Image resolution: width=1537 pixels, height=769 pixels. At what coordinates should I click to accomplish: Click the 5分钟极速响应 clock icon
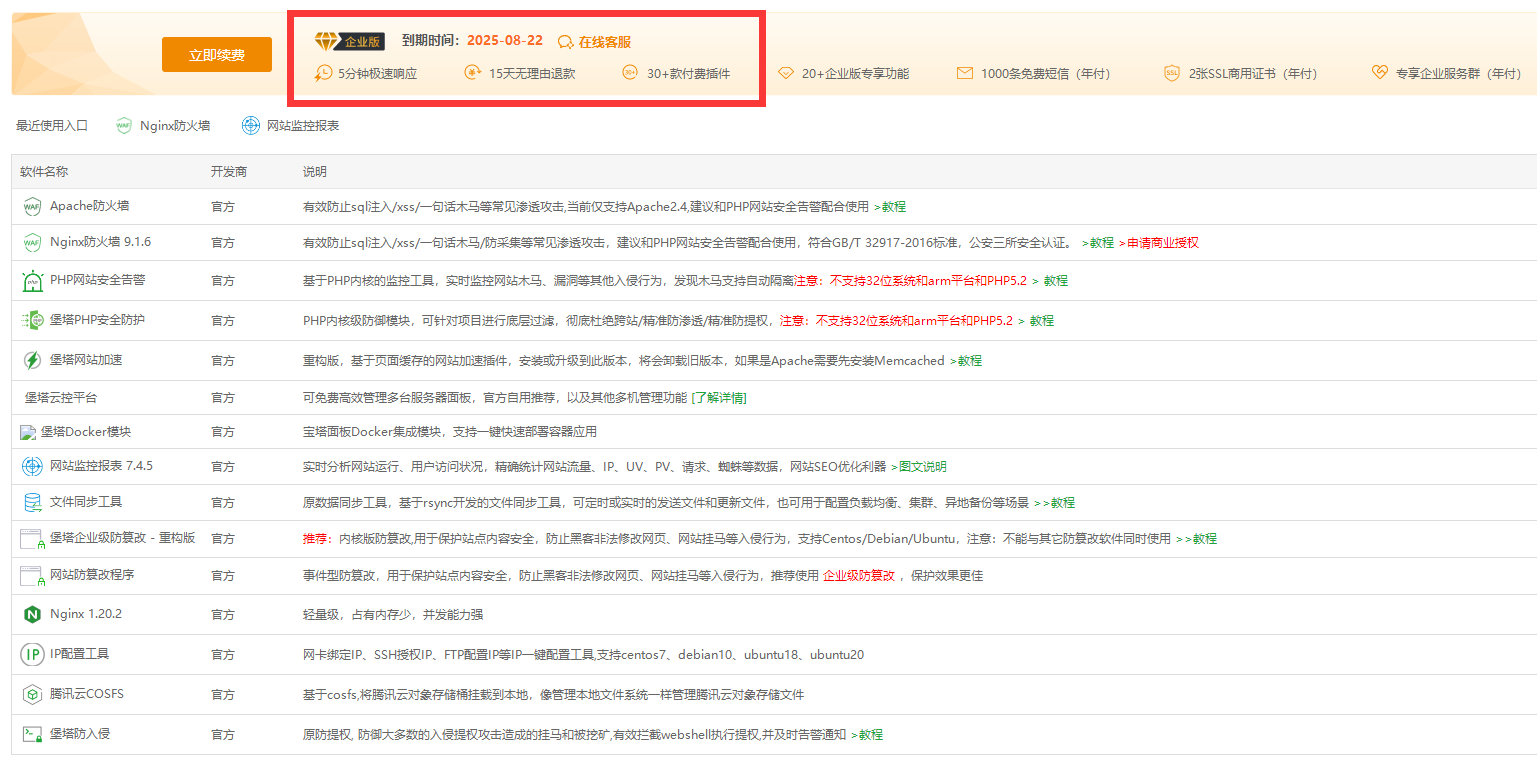tap(323, 73)
